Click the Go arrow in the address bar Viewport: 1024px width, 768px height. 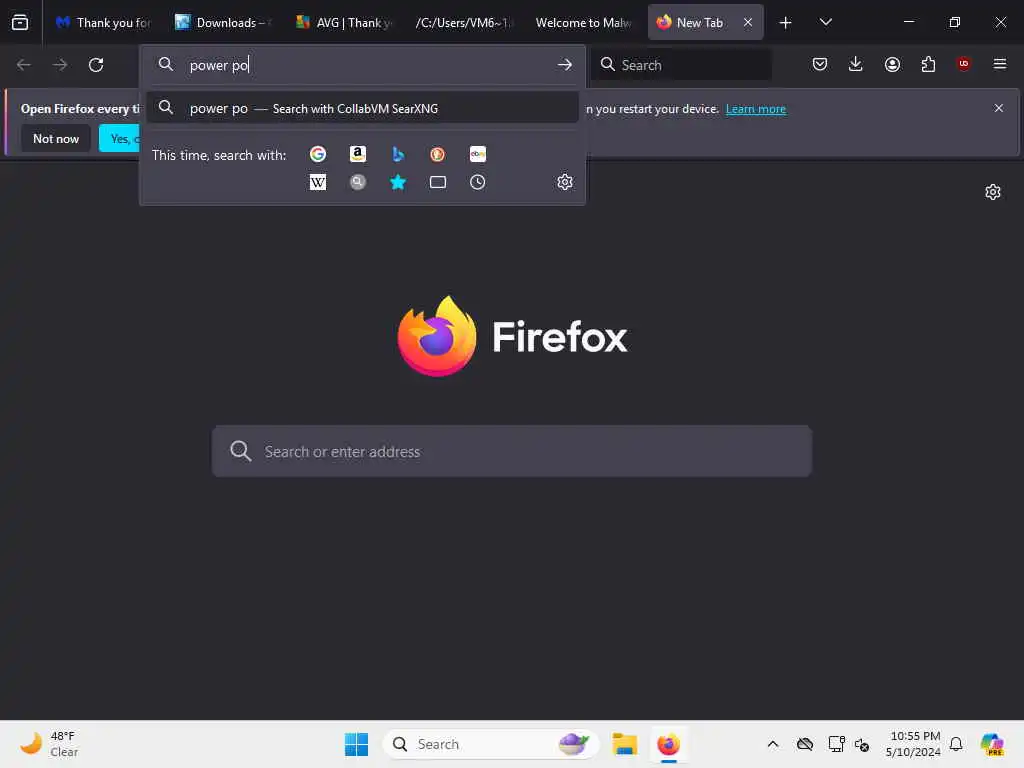coord(565,65)
